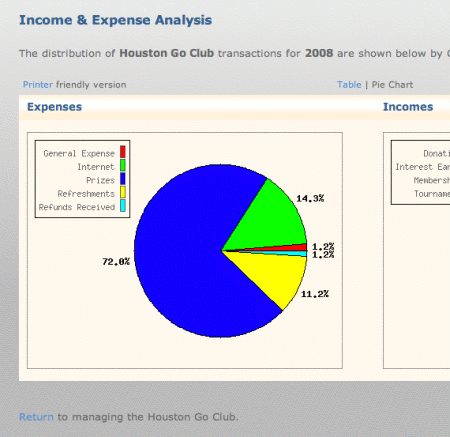Click the thin red General Expense slice
Image resolution: width=450 pixels, height=437 pixels.
click(x=293, y=247)
